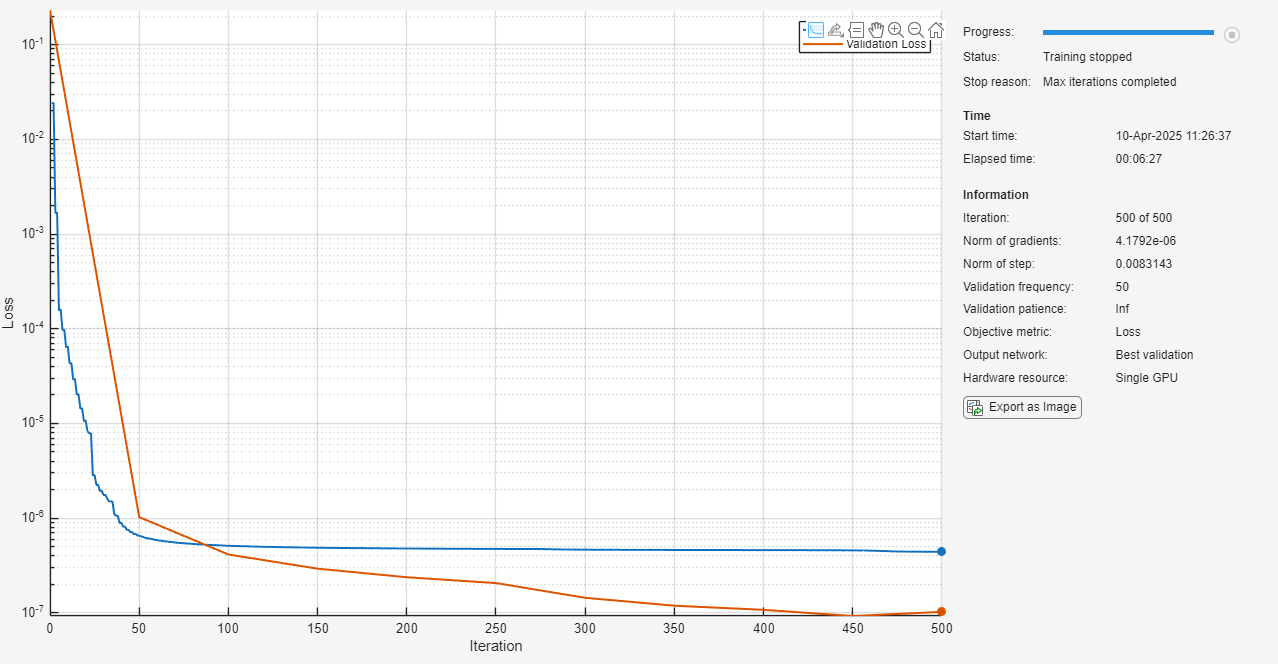Select the pan hand tool

pos(876,30)
